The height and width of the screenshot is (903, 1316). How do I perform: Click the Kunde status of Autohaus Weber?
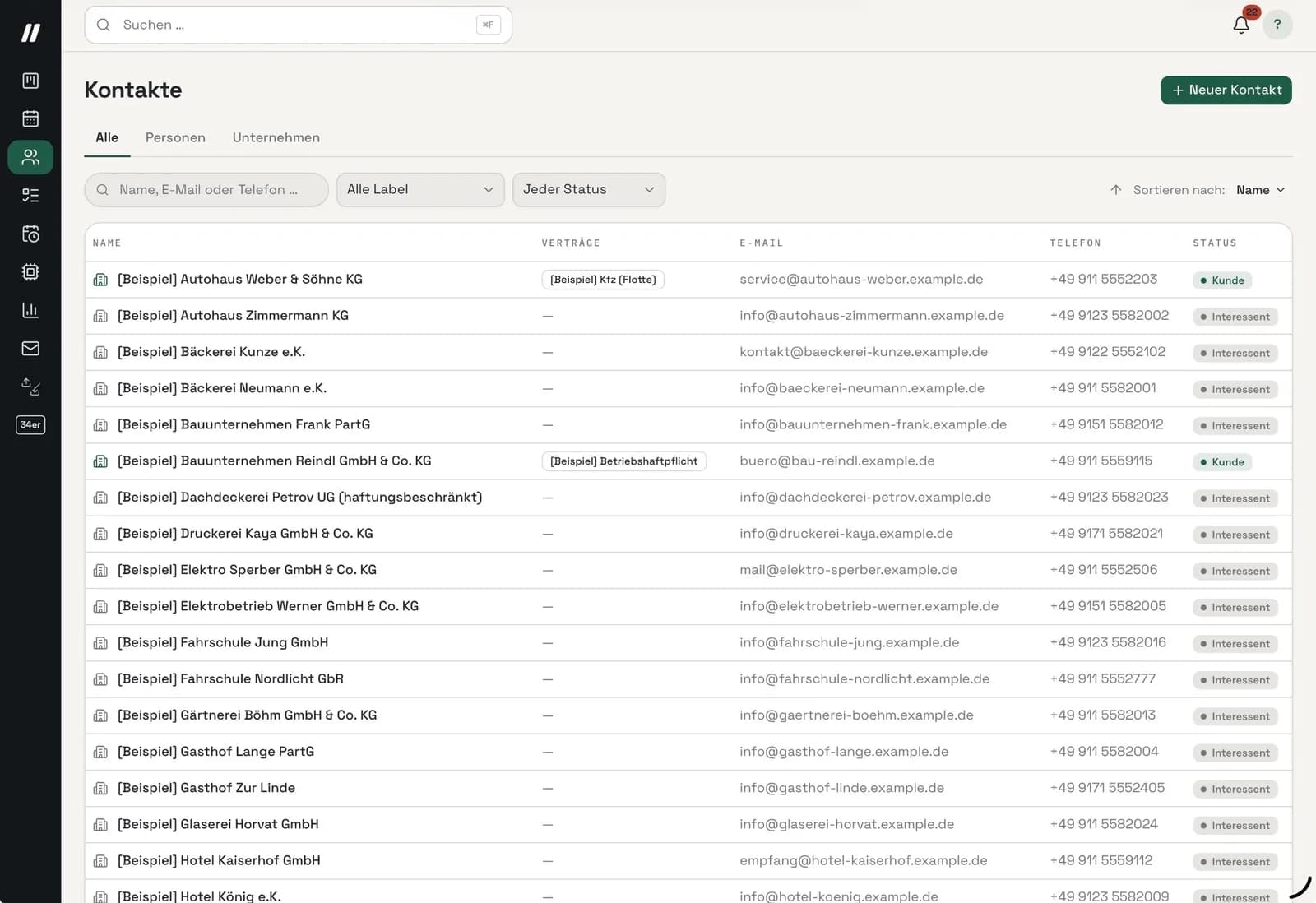click(x=1222, y=280)
